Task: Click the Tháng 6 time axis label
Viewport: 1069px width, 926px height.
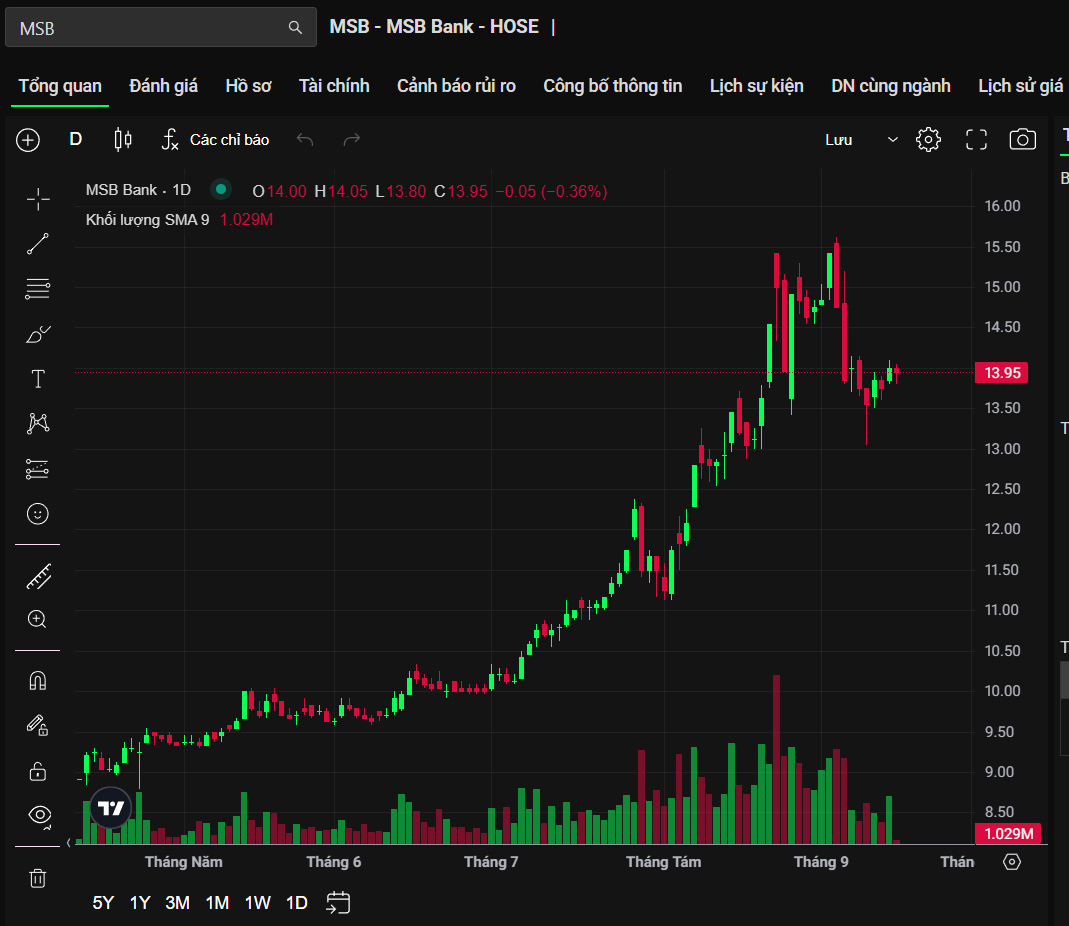Action: [333, 862]
